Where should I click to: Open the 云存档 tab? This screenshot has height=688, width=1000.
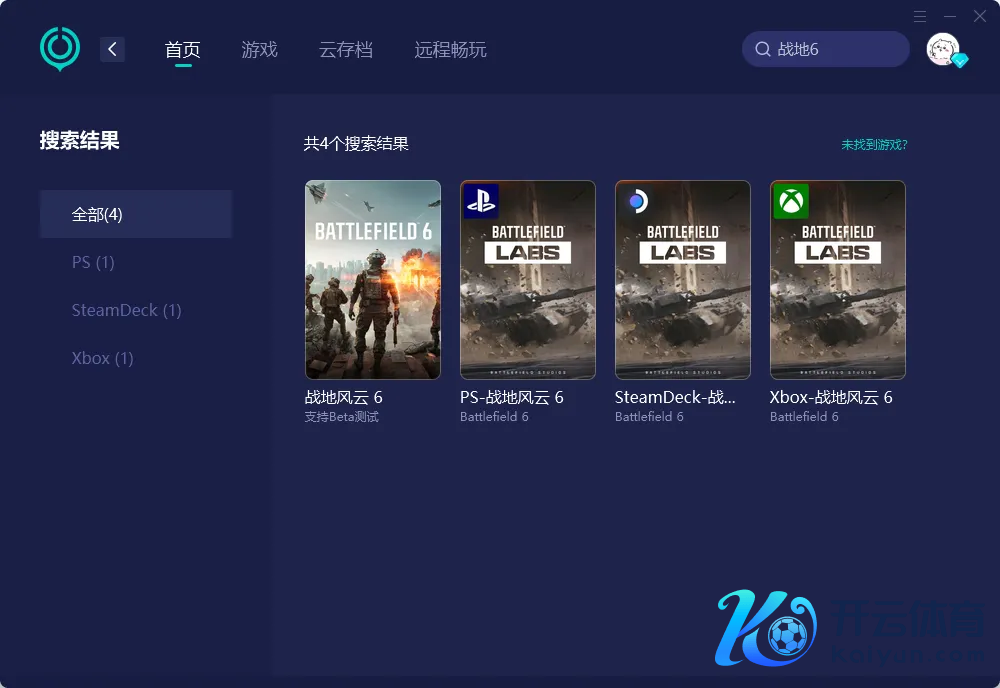click(346, 49)
